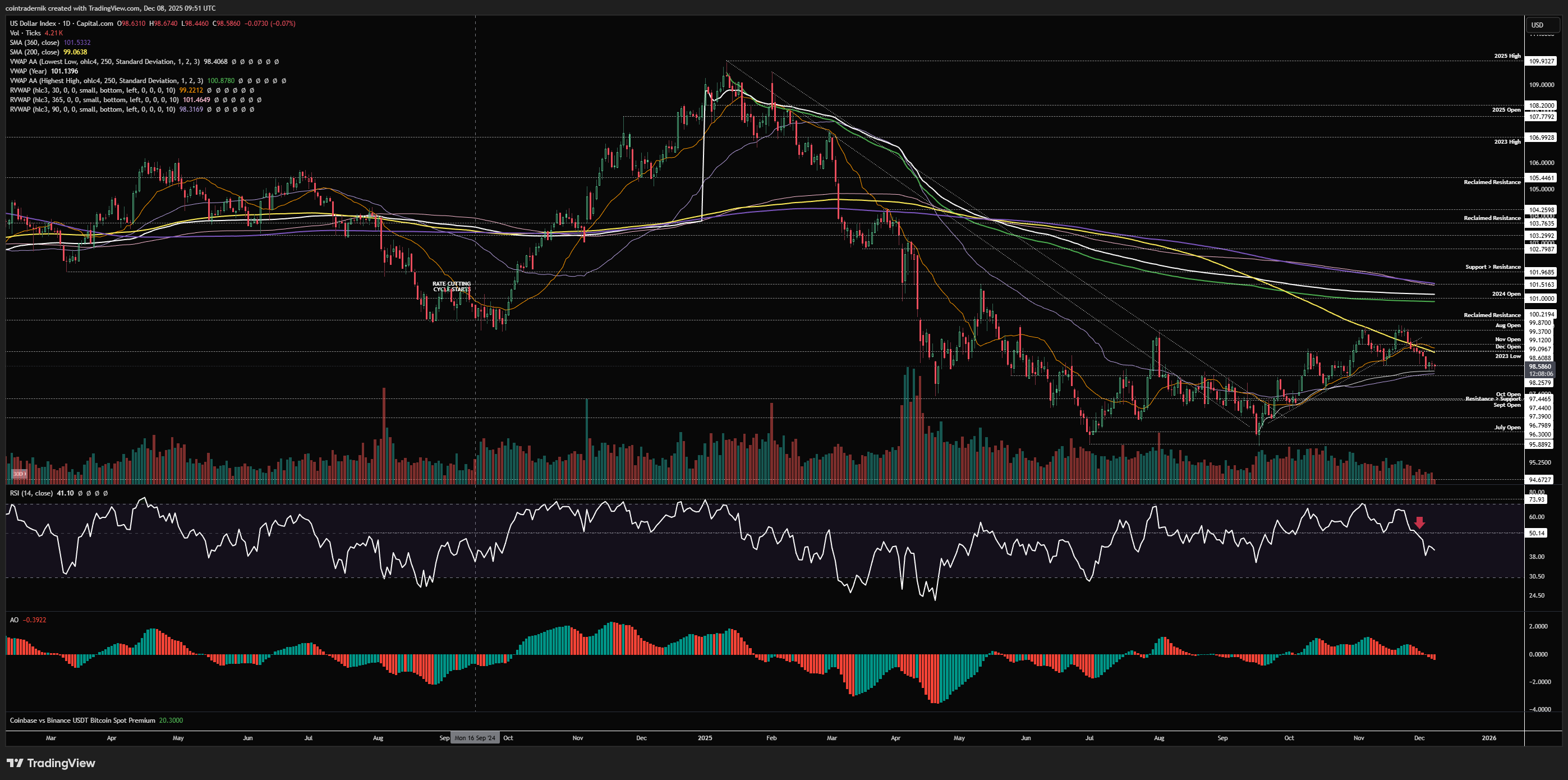This screenshot has width=1568, height=780.
Task: Click the '2024 Open' line label
Action: 1506,294
